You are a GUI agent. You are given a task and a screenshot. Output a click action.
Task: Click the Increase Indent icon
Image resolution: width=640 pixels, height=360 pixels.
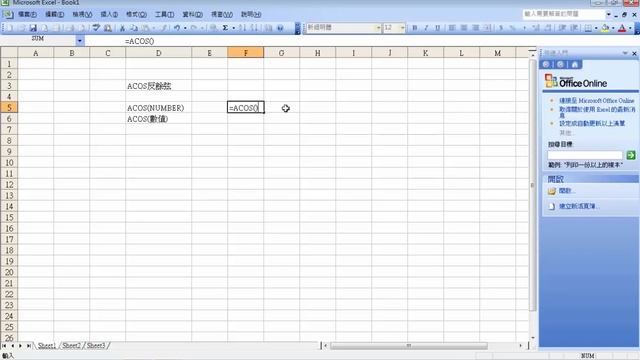[x=574, y=28]
